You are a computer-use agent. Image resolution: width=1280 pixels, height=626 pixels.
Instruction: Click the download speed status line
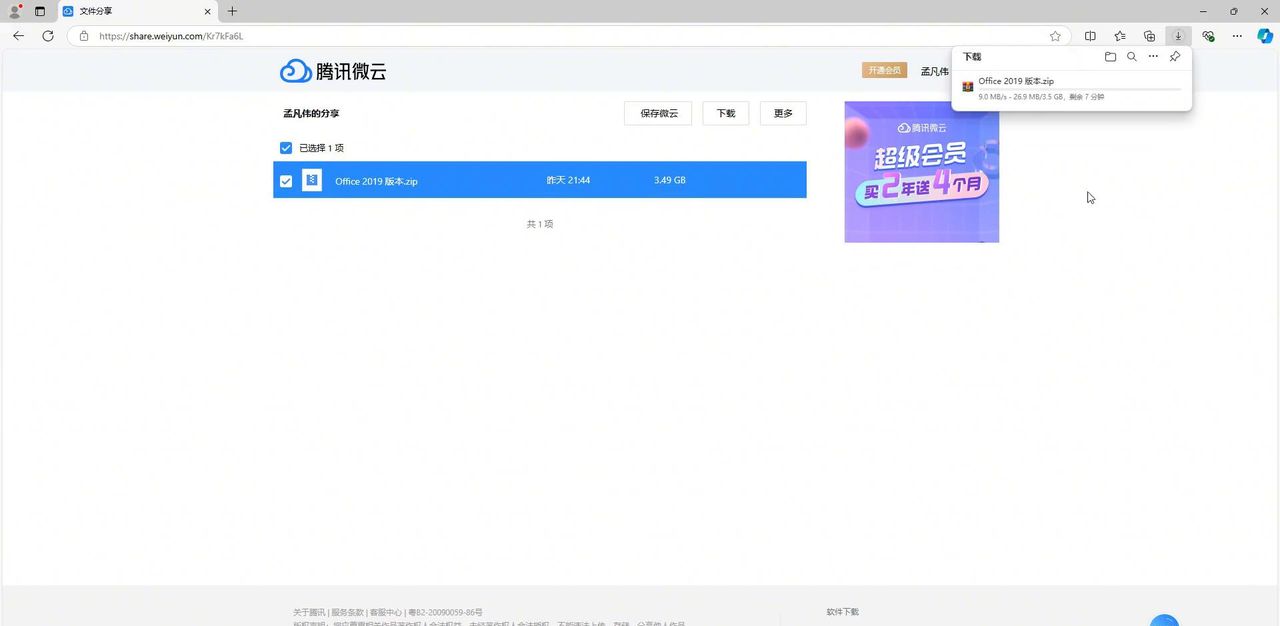click(1041, 97)
